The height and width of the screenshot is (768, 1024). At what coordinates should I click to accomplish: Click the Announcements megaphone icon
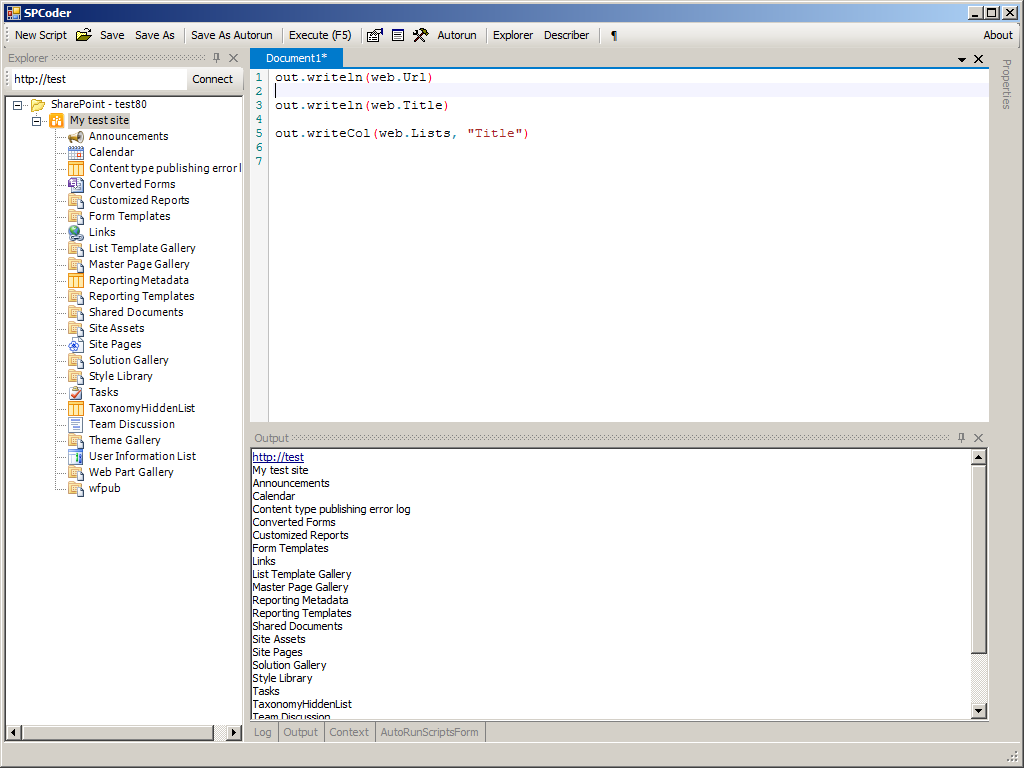coord(76,136)
